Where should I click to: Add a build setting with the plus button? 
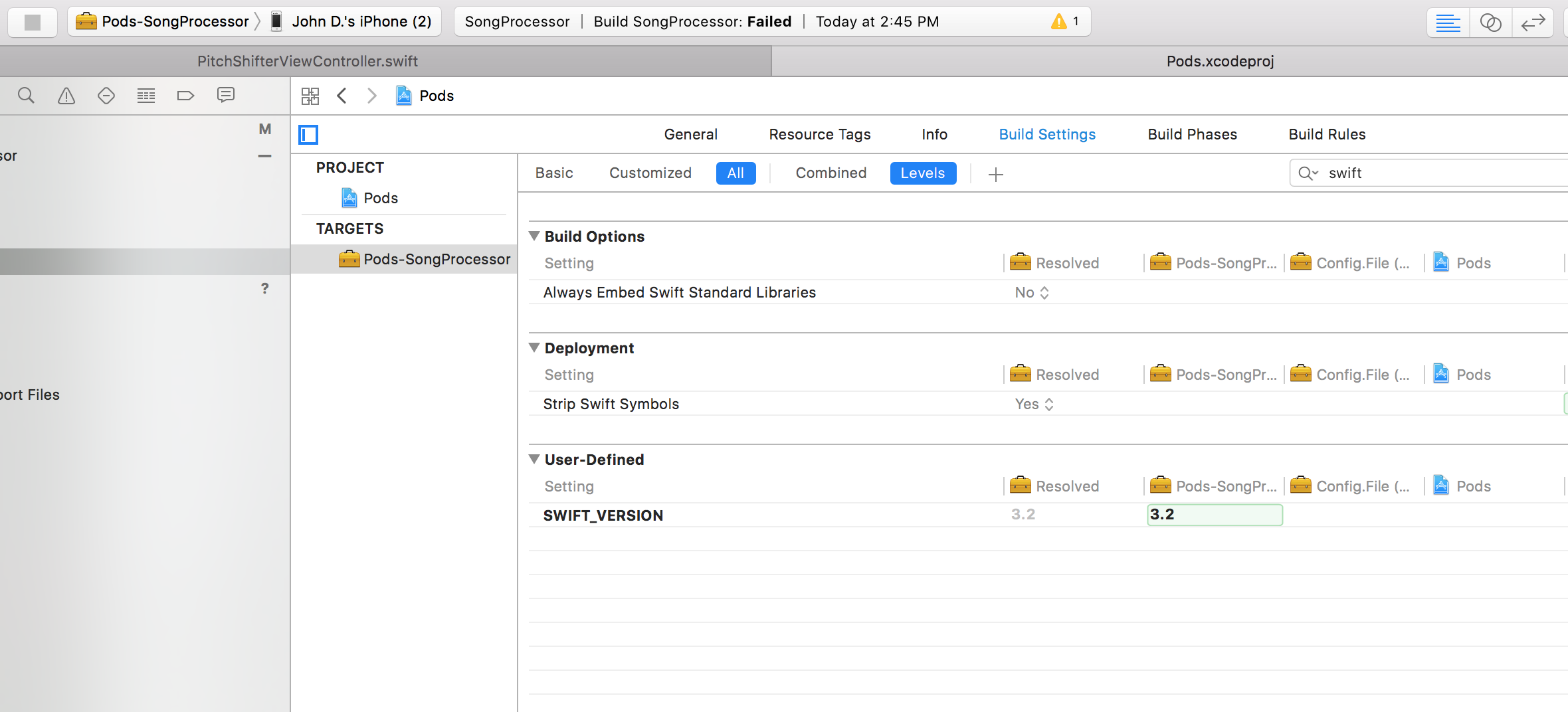[995, 174]
